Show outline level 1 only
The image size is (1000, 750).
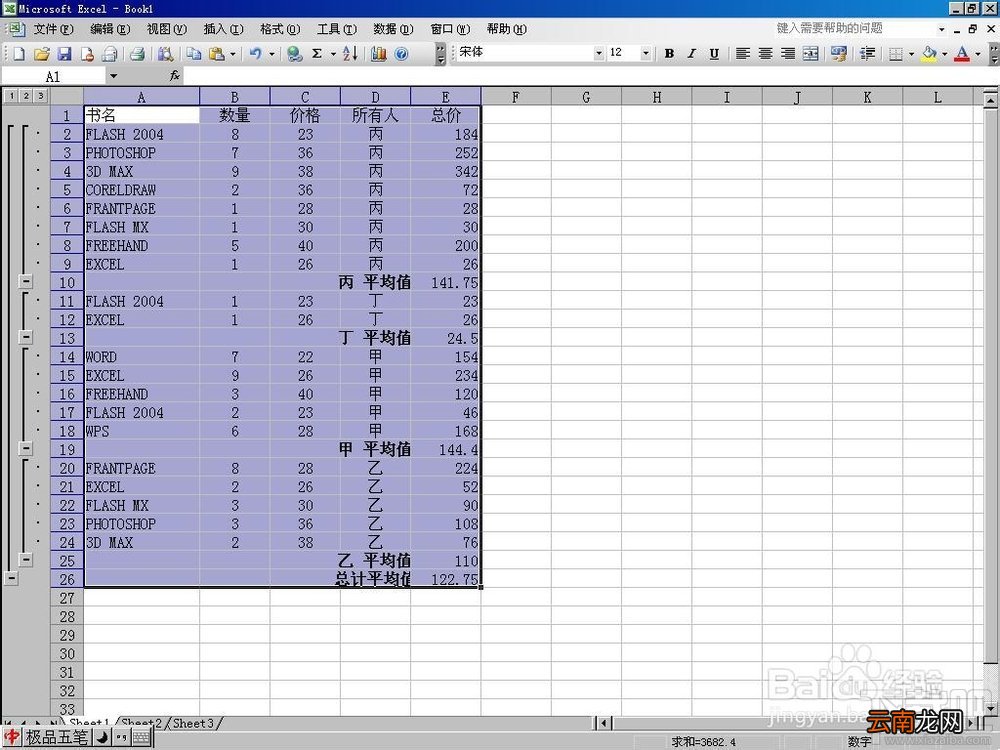coord(11,96)
